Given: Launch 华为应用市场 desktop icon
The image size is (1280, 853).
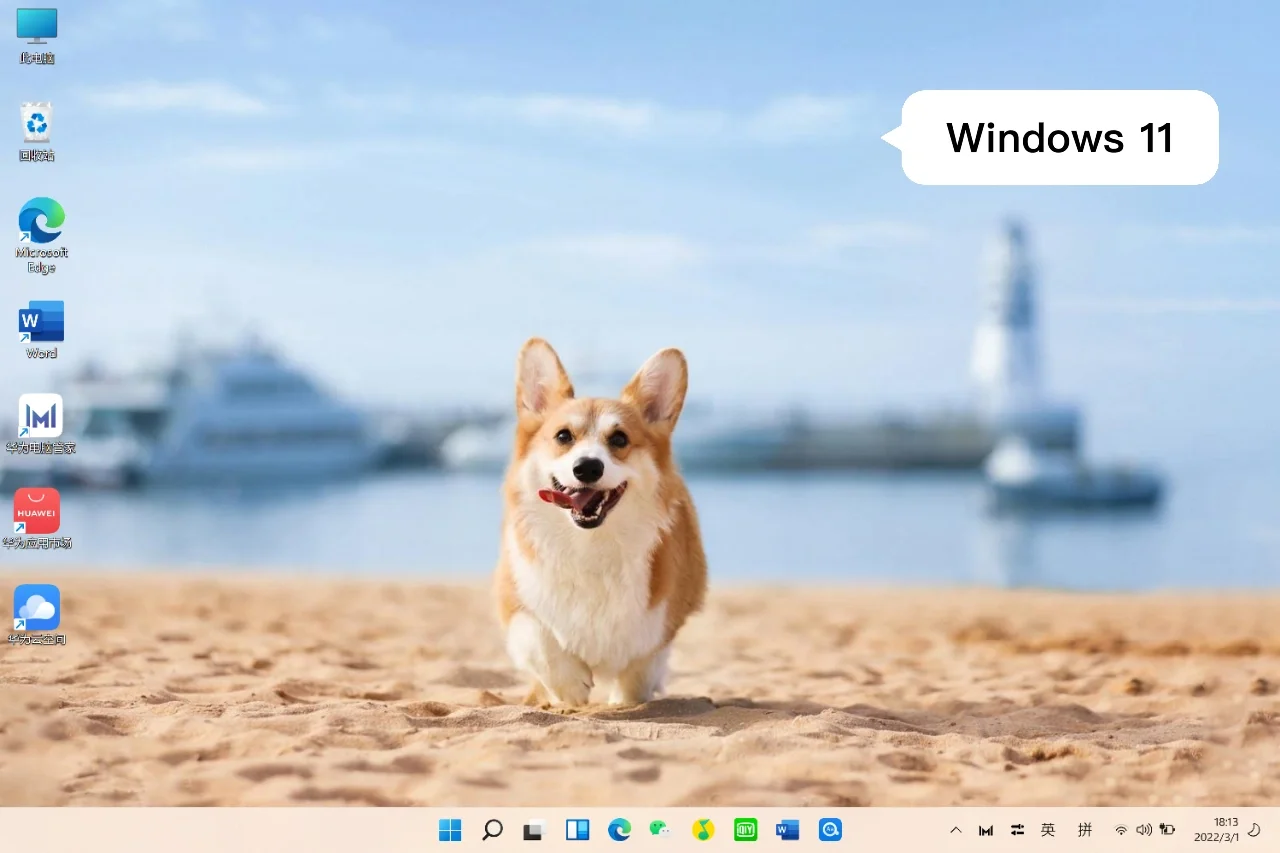Looking at the screenshot, I should [x=36, y=512].
